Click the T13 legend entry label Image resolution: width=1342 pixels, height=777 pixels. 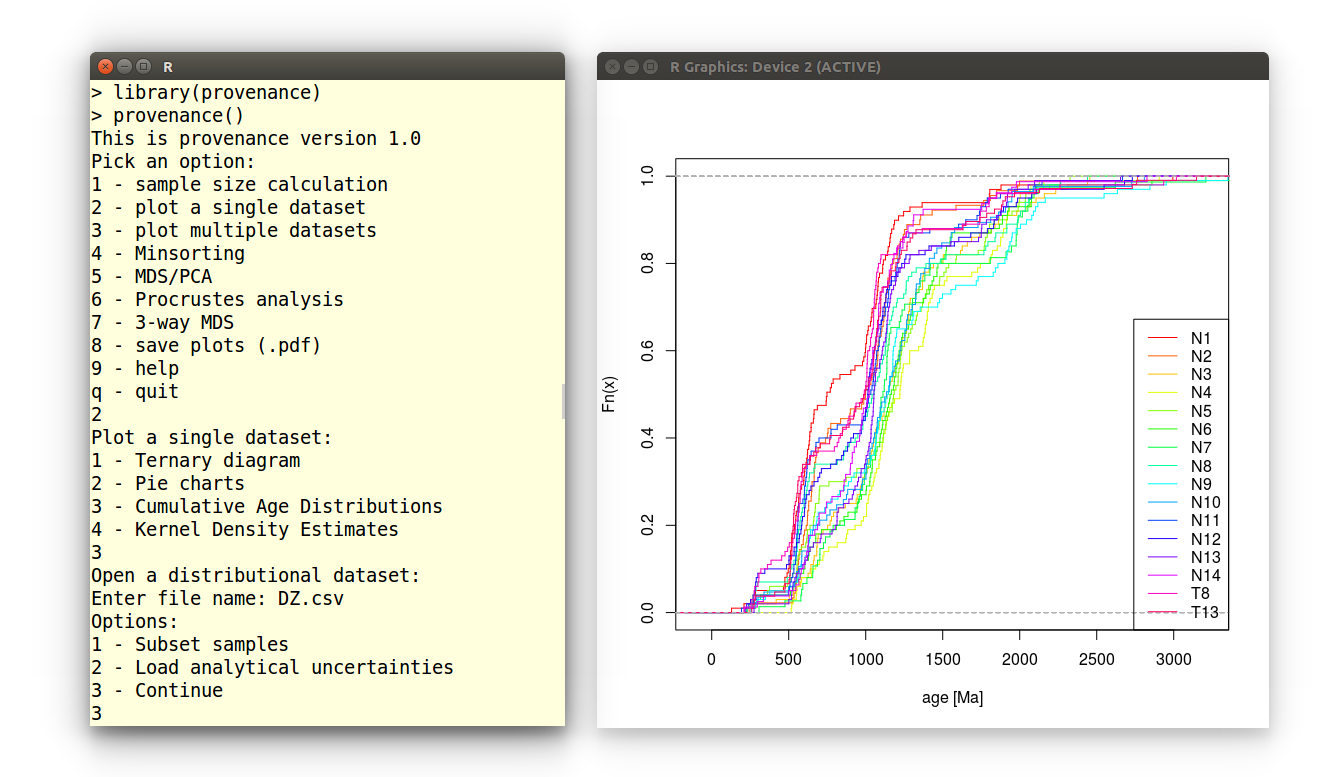click(x=1204, y=612)
